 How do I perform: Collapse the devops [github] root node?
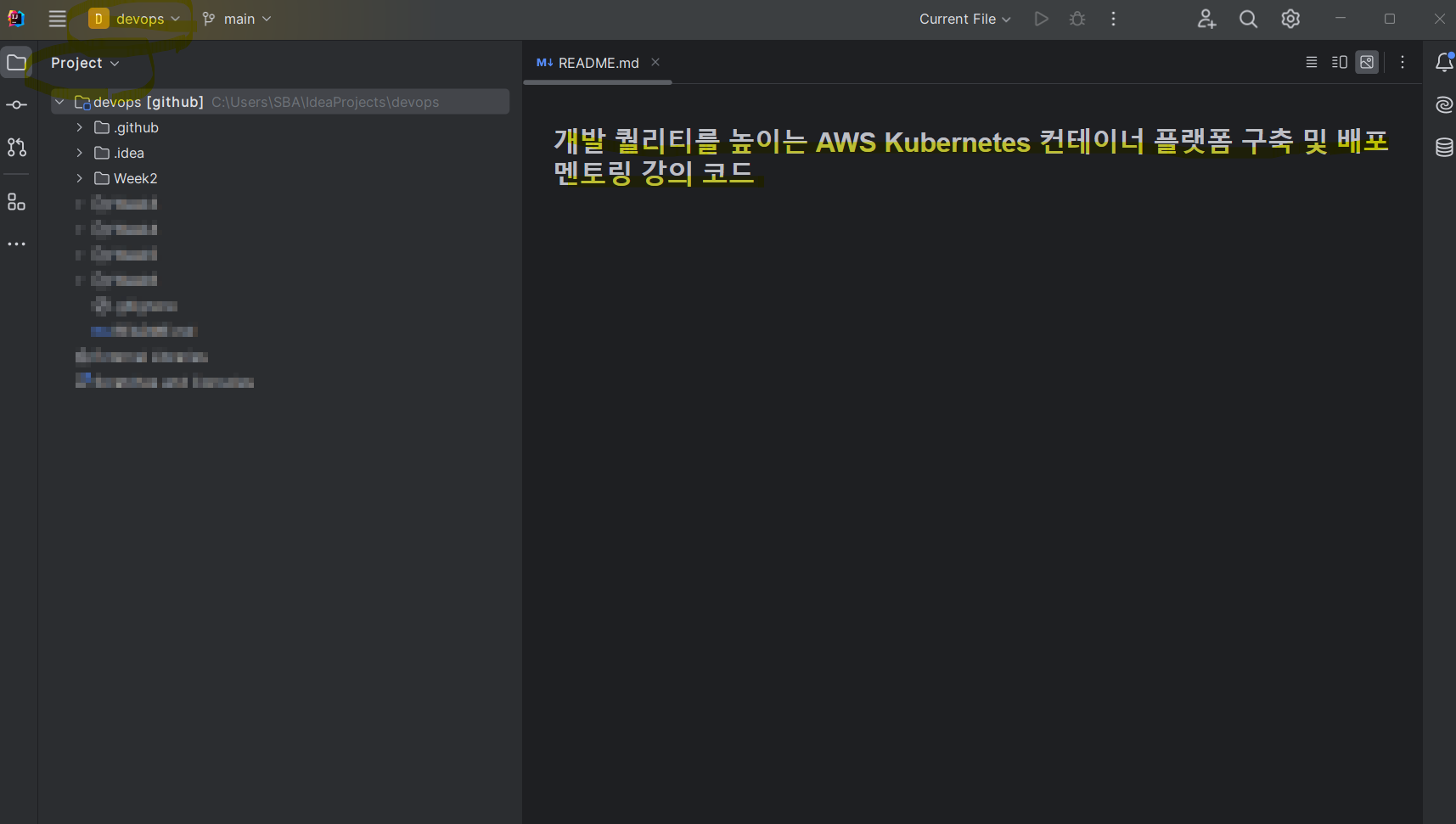59,102
